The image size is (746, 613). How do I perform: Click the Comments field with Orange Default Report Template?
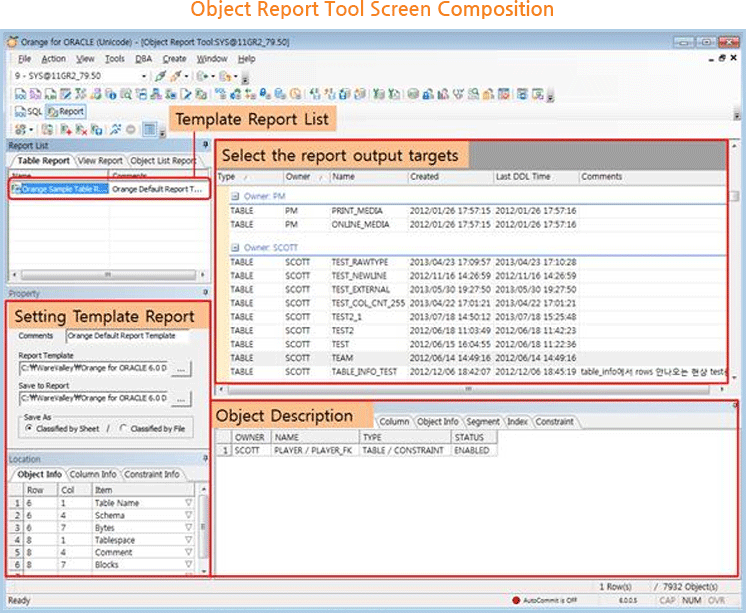tap(128, 336)
